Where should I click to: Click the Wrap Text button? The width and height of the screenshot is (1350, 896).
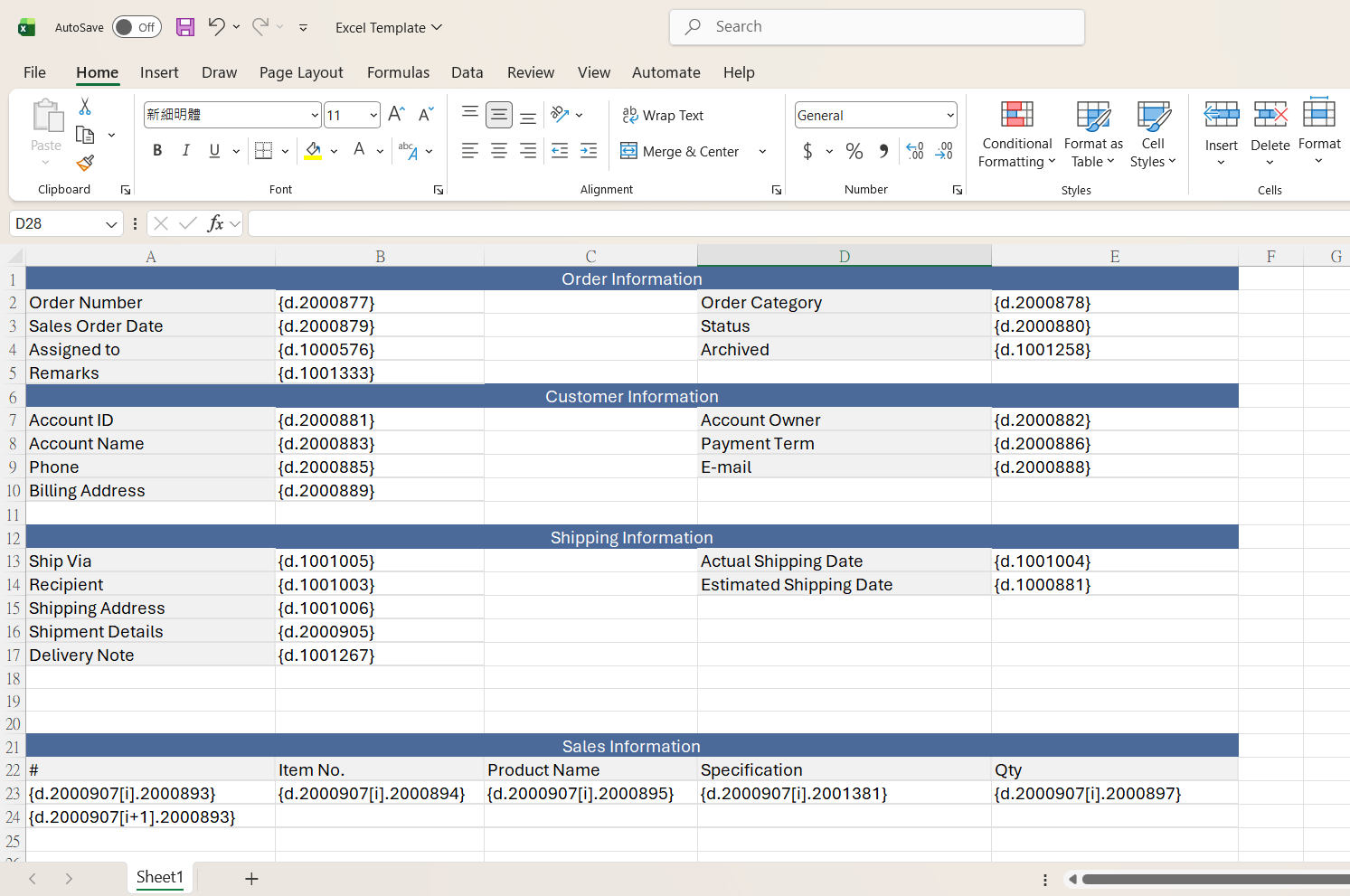[x=663, y=115]
